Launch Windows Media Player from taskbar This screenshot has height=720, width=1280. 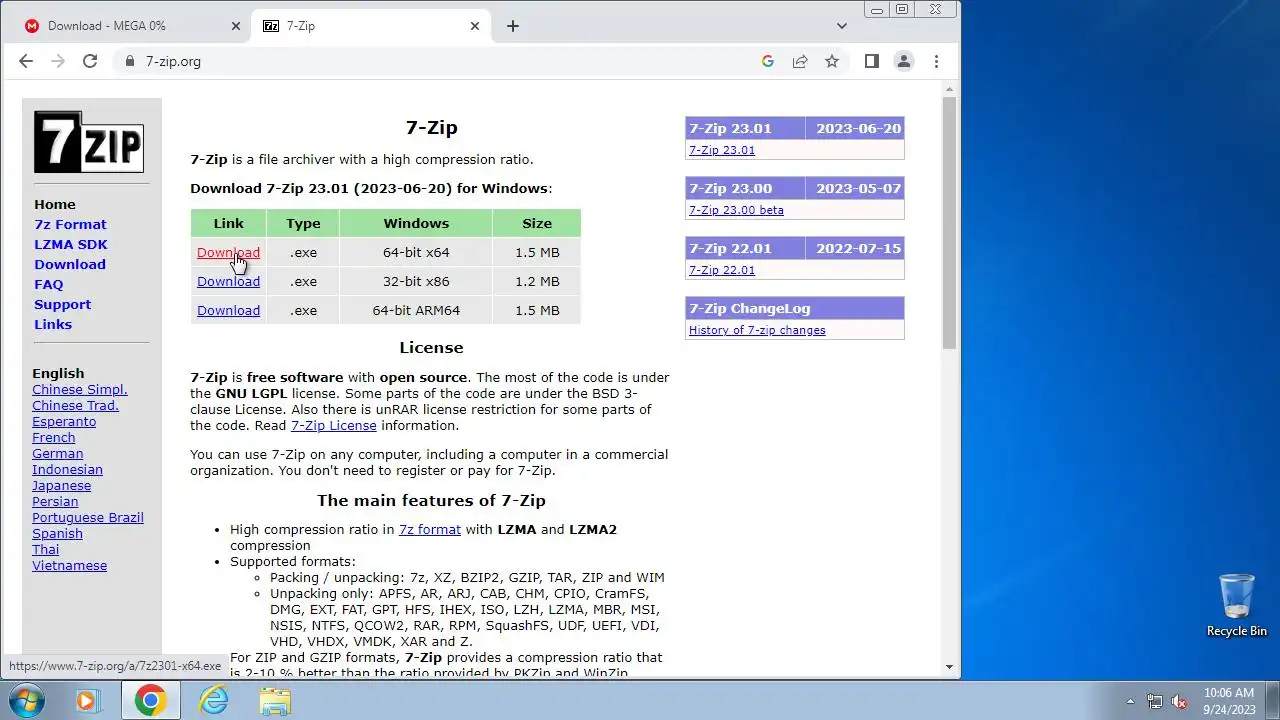coord(89,701)
